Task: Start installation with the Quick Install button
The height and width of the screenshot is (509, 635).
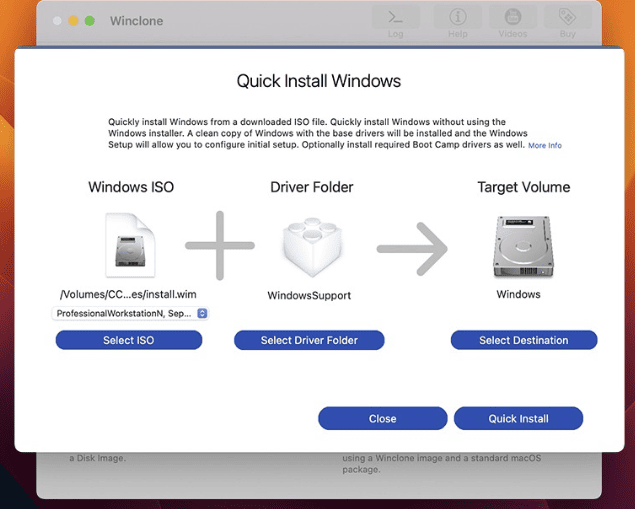Action: tap(518, 418)
